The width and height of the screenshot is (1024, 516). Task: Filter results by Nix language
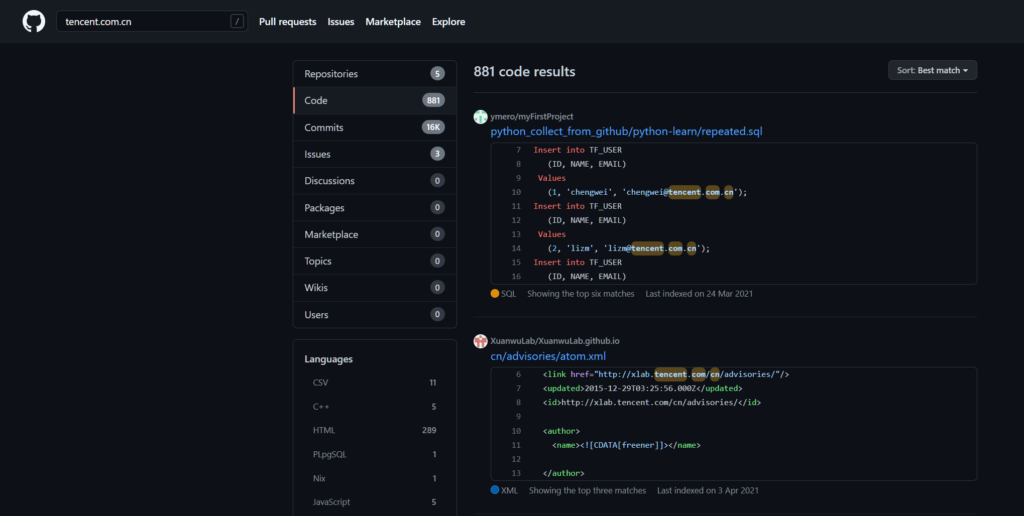tap(375, 479)
